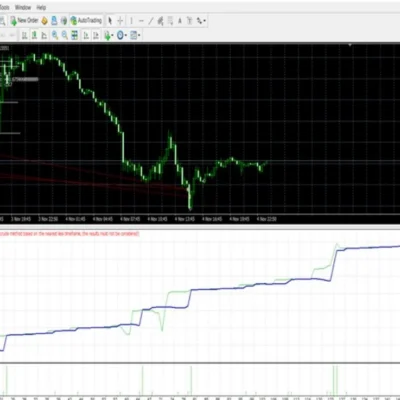
Task: Switch chart to Candlesticks mode
Action: pyautogui.click(x=34, y=35)
